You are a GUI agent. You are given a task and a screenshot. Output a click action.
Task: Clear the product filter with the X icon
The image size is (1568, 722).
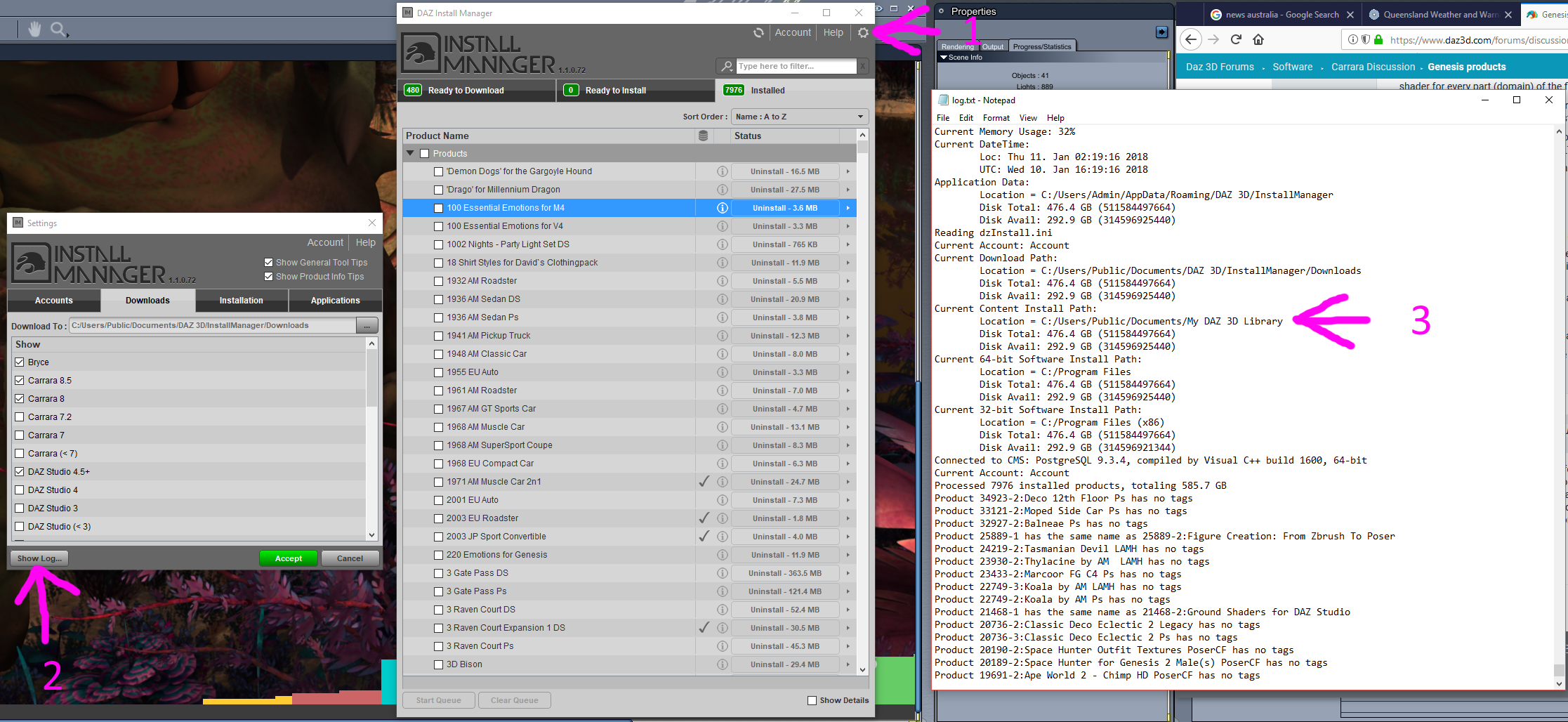point(863,66)
